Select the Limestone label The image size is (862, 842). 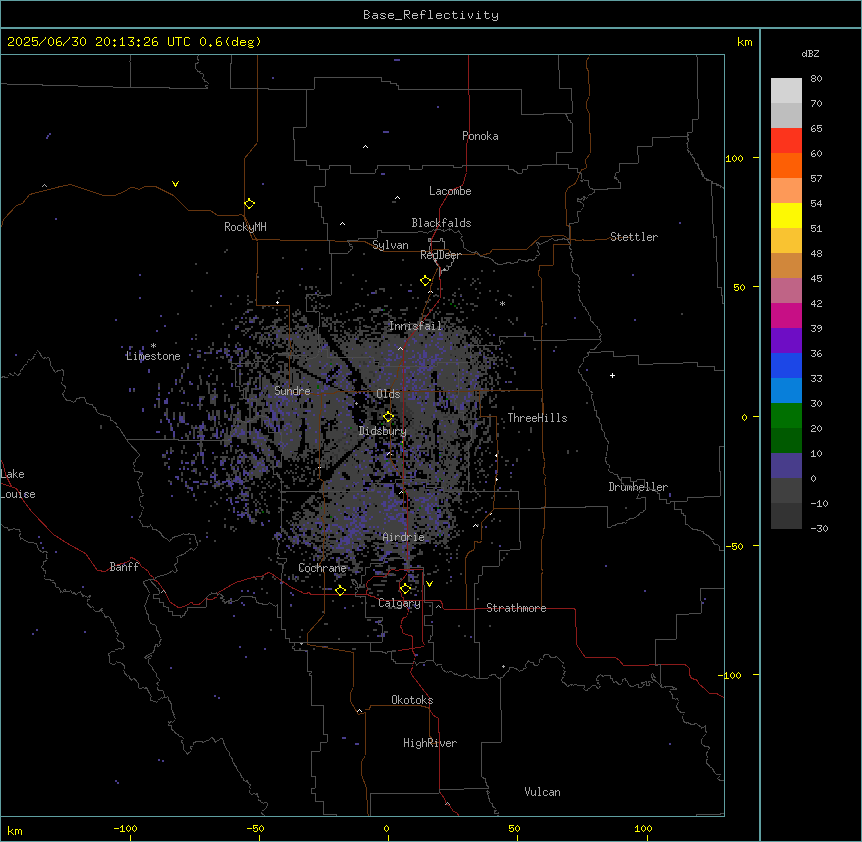click(153, 356)
